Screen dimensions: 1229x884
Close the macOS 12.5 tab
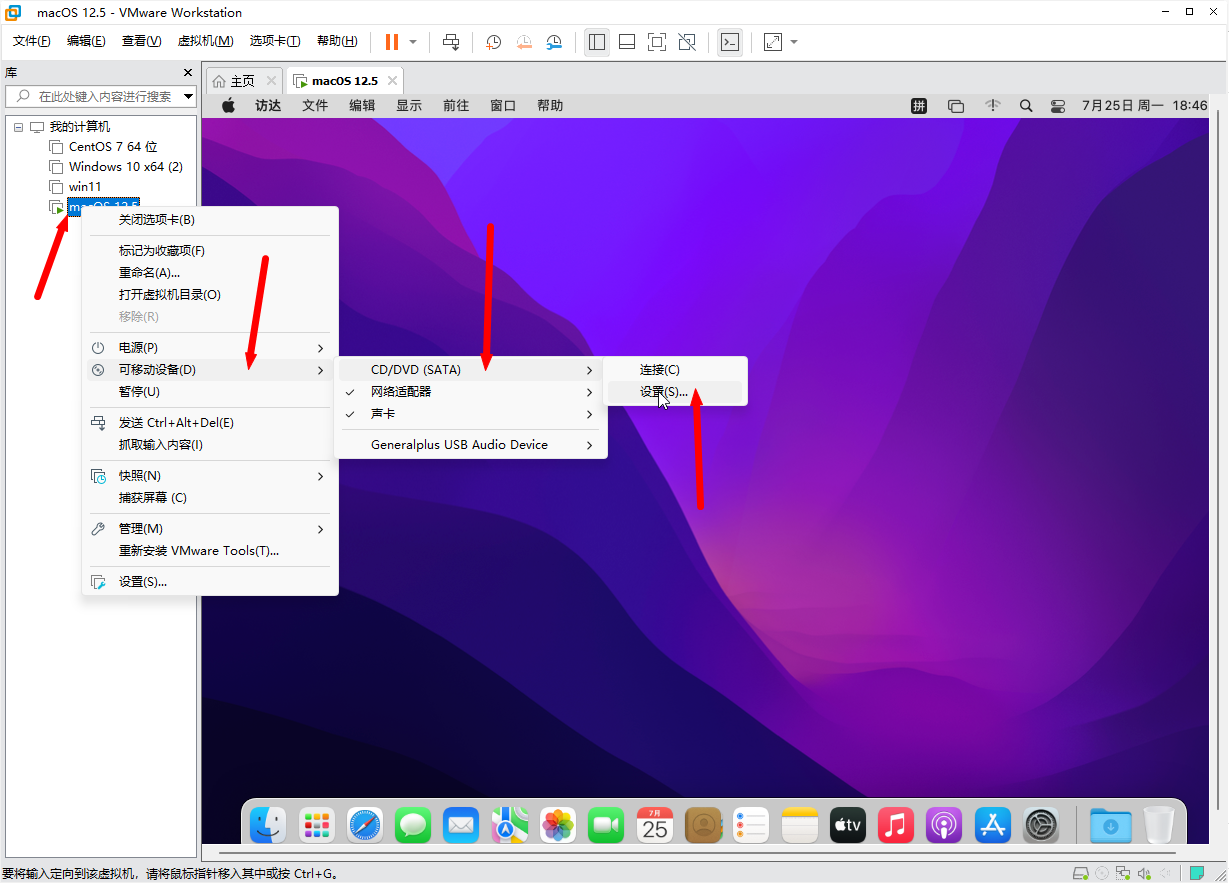pyautogui.click(x=393, y=81)
